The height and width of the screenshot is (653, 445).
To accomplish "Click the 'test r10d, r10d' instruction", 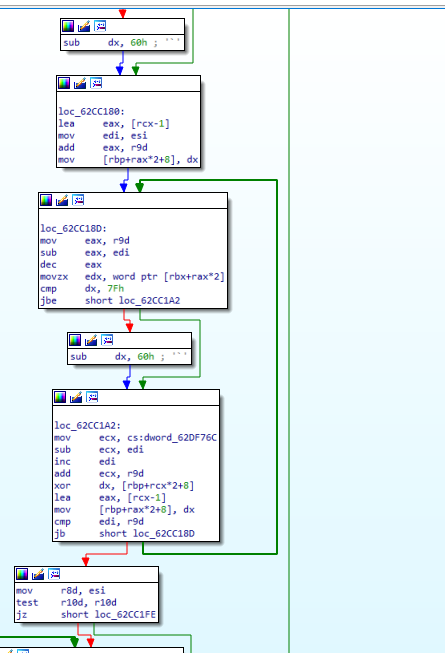I will click(x=66, y=603).
